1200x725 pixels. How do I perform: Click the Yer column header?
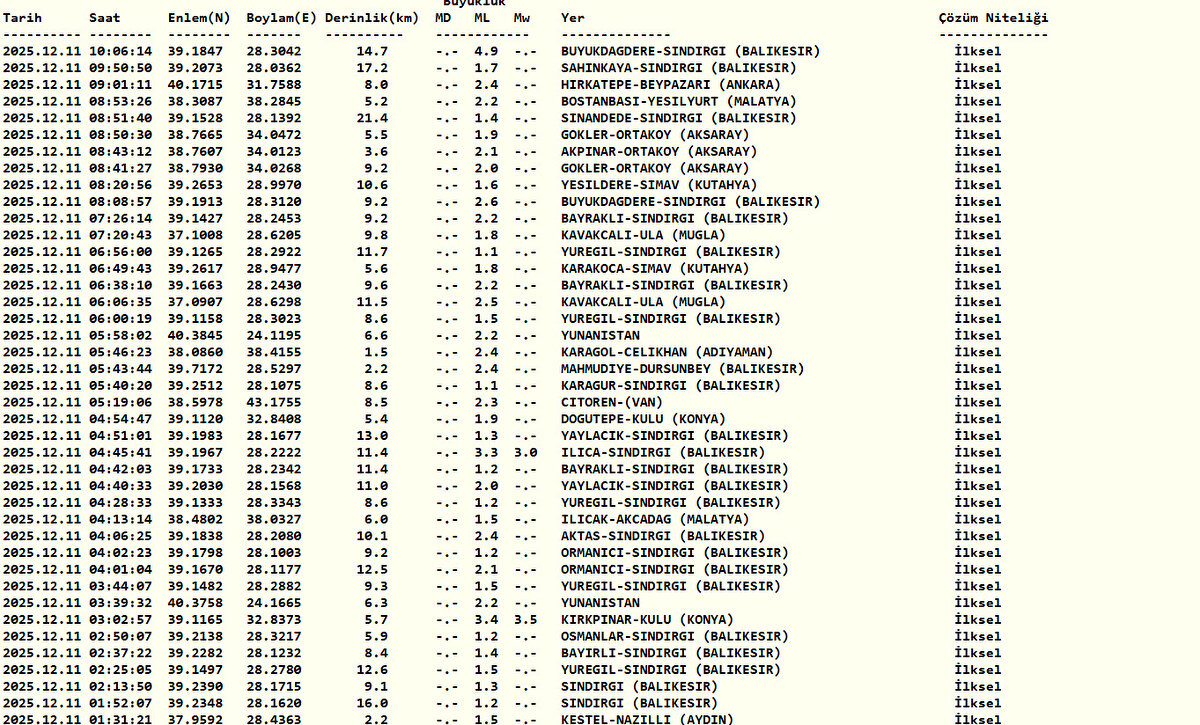tap(573, 18)
